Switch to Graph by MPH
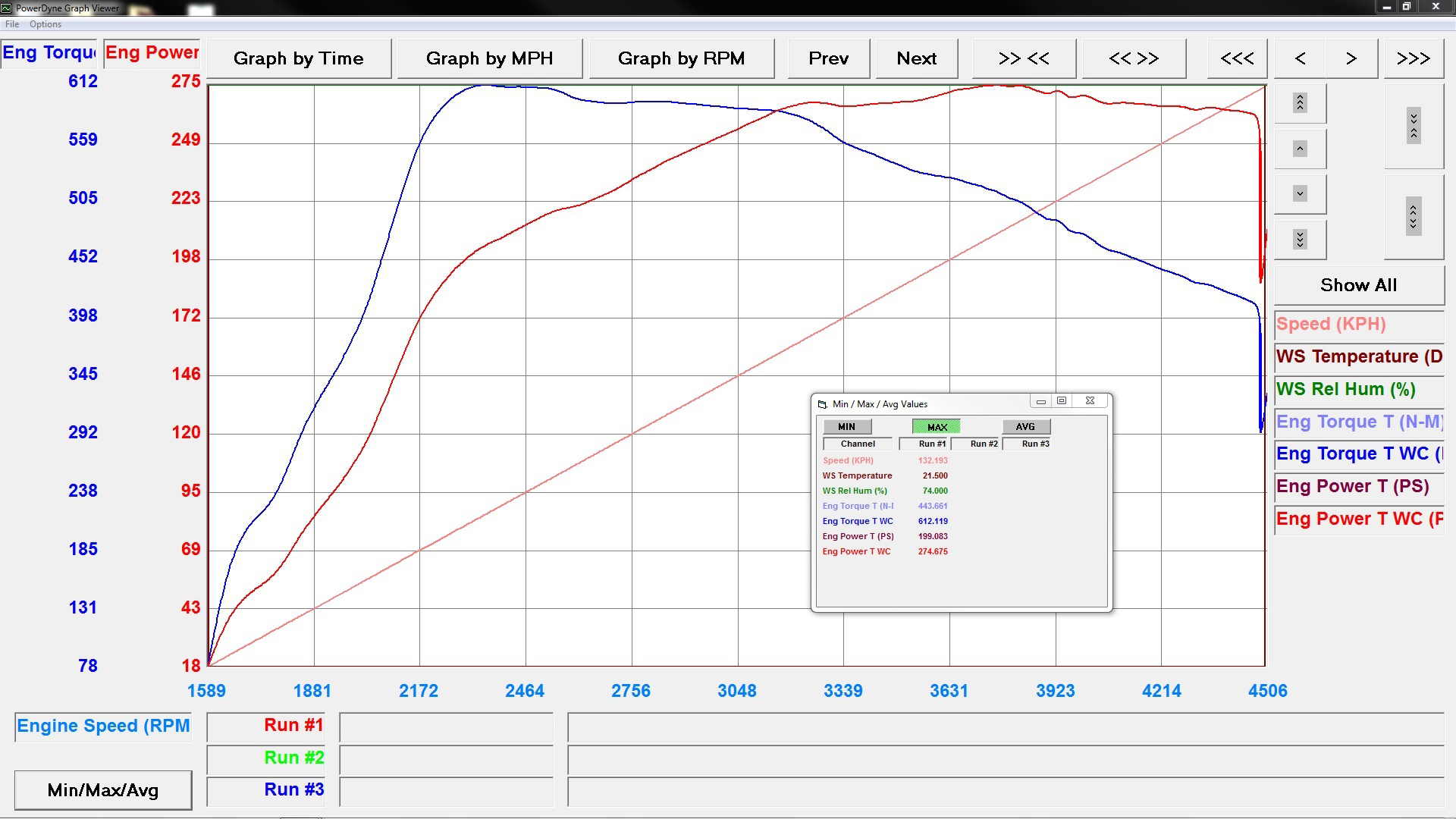Image resolution: width=1456 pixels, height=819 pixels. pyautogui.click(x=490, y=58)
